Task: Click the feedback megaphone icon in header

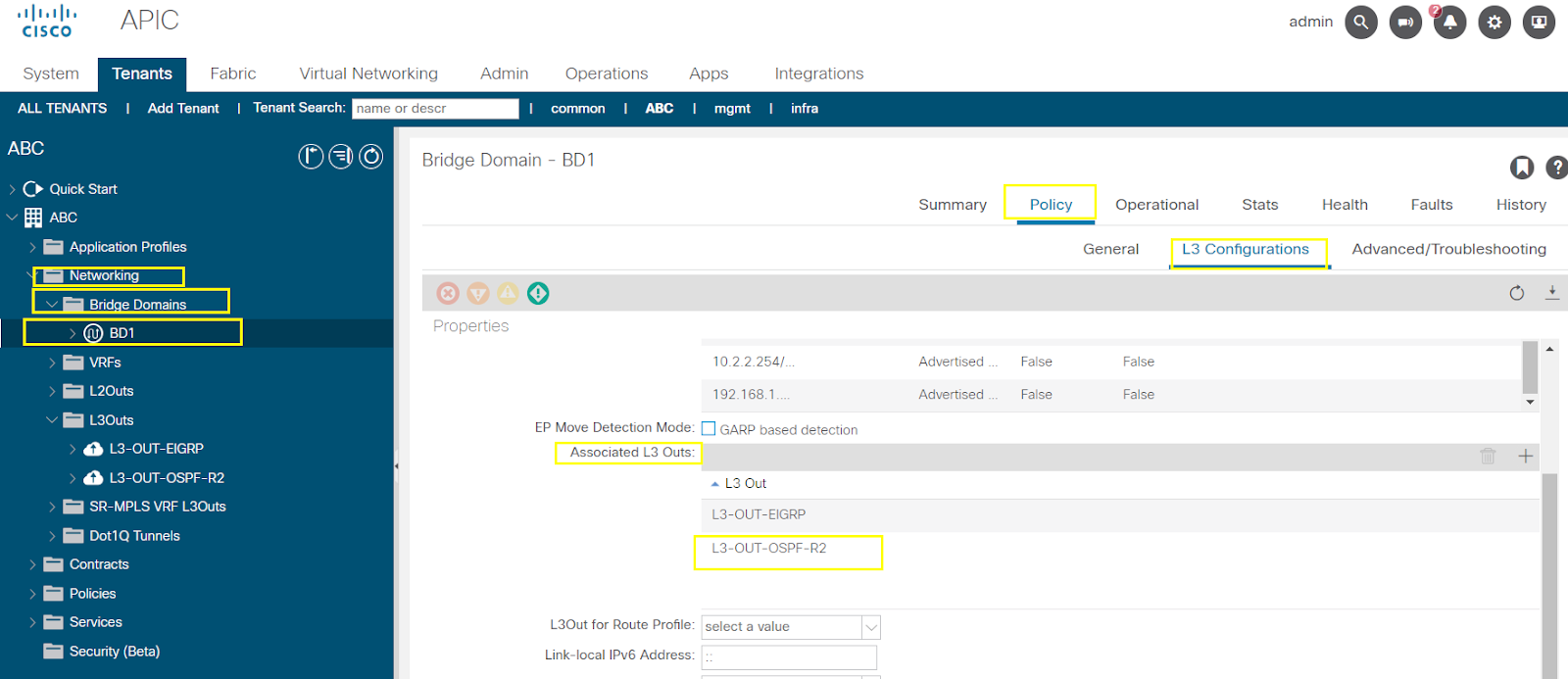Action: tap(1405, 22)
